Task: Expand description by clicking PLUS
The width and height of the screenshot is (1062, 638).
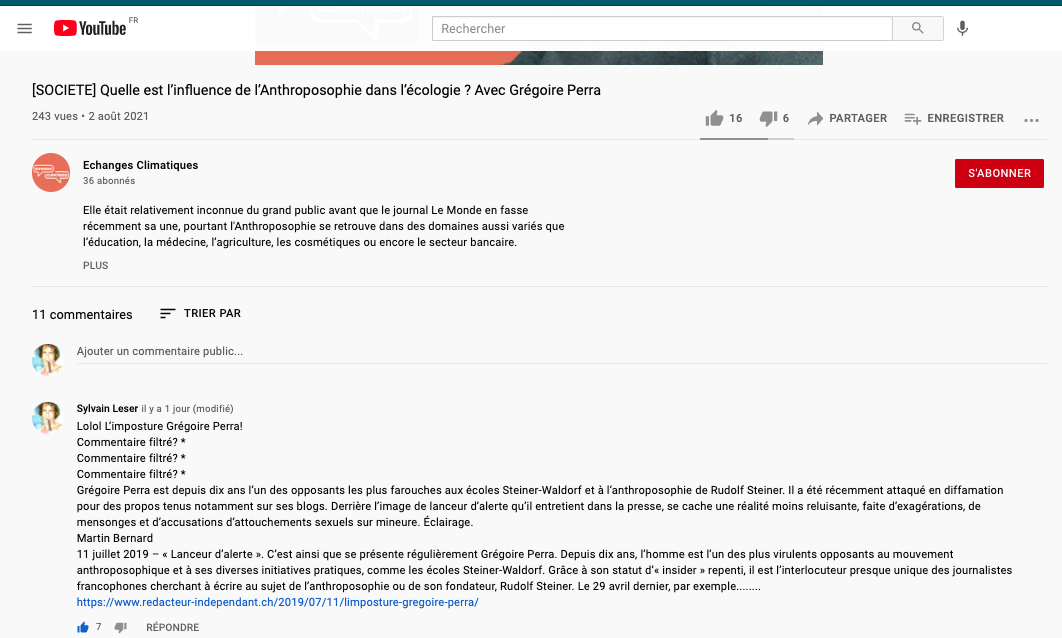Action: 96,266
